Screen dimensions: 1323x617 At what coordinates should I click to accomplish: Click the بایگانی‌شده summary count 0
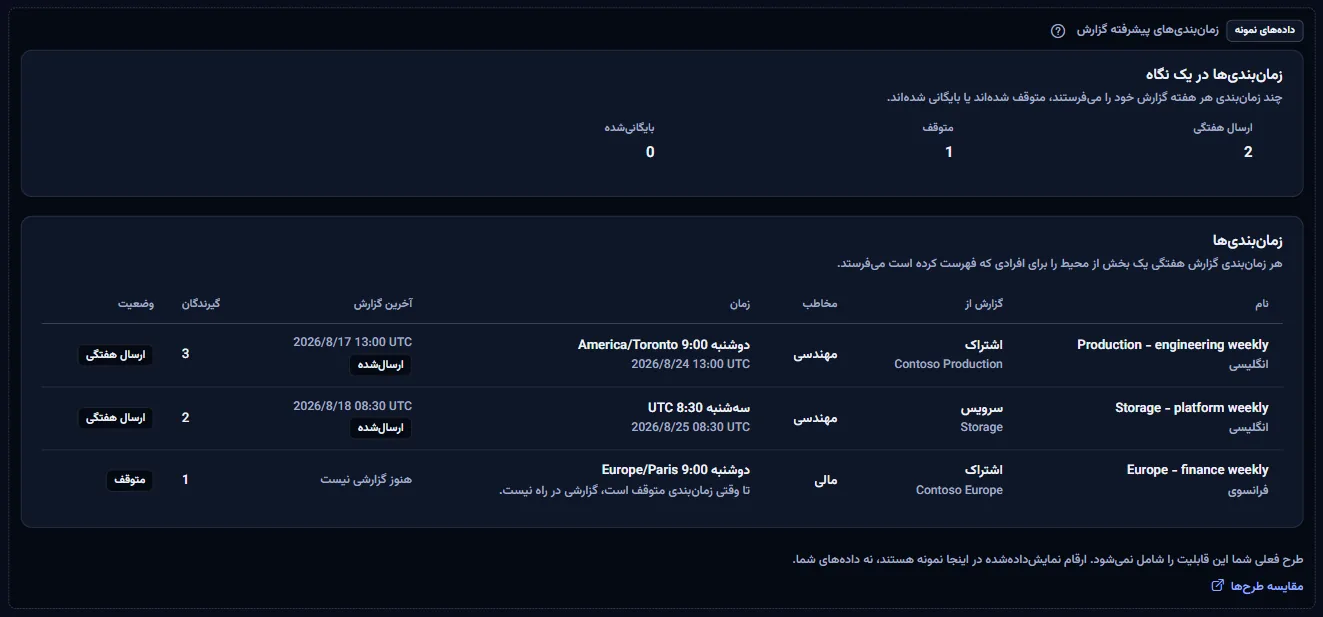click(650, 152)
